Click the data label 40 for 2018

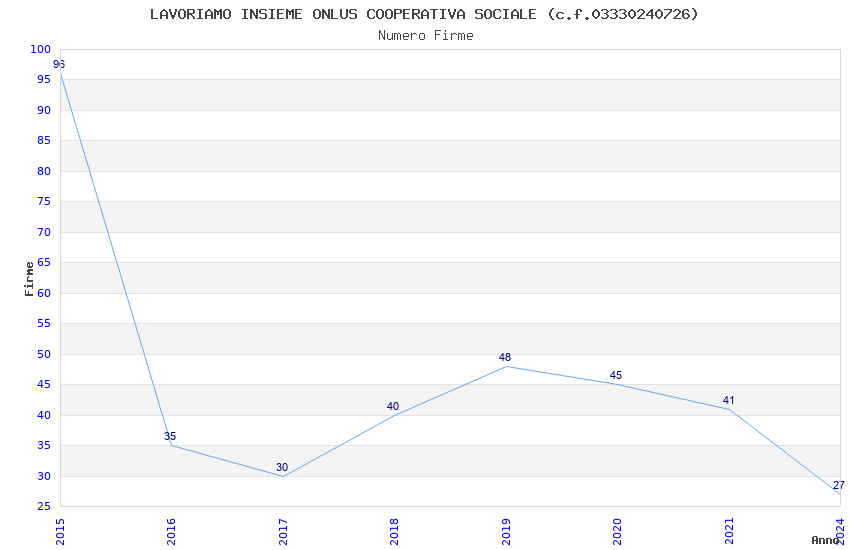pyautogui.click(x=393, y=406)
